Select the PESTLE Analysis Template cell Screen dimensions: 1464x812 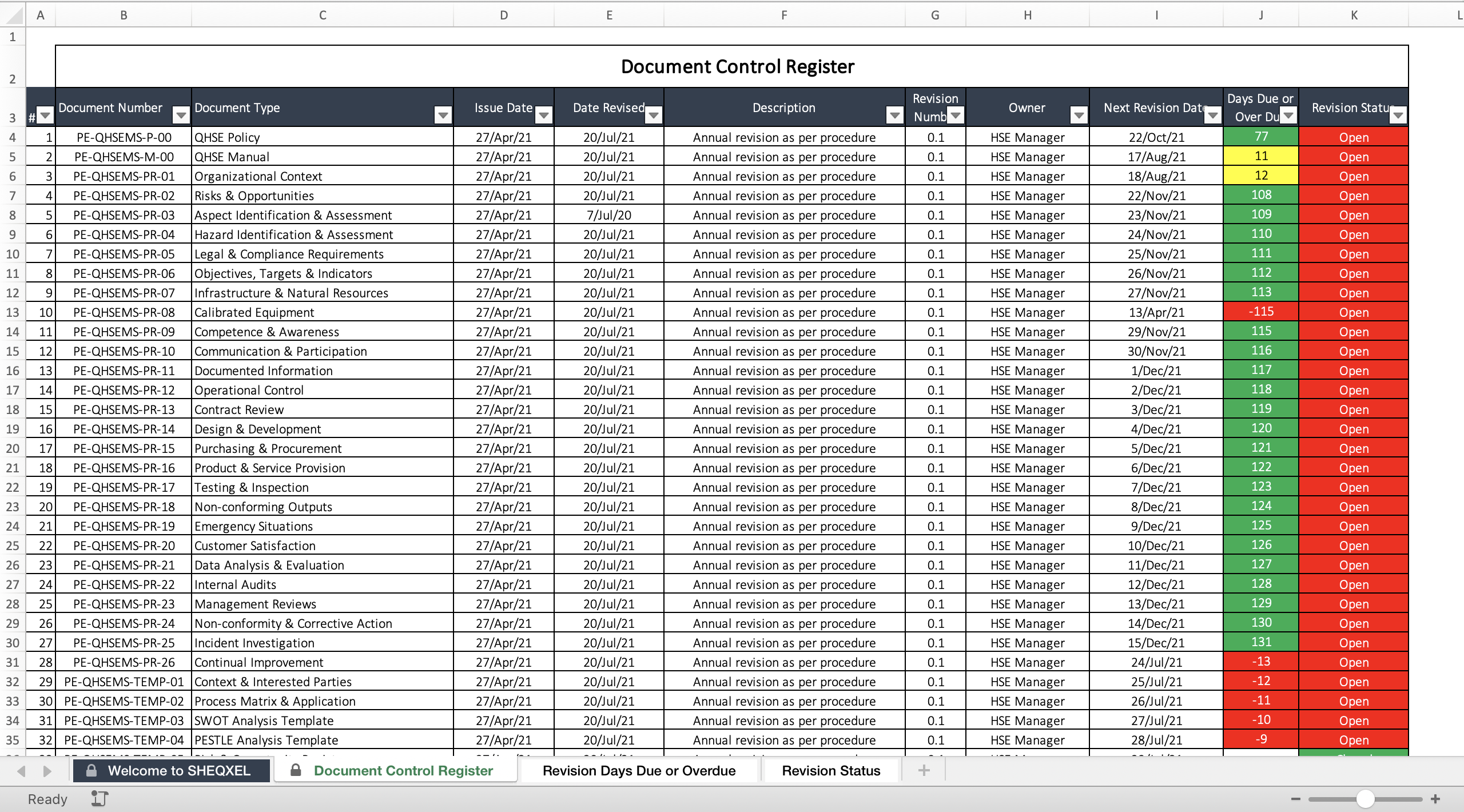click(323, 740)
